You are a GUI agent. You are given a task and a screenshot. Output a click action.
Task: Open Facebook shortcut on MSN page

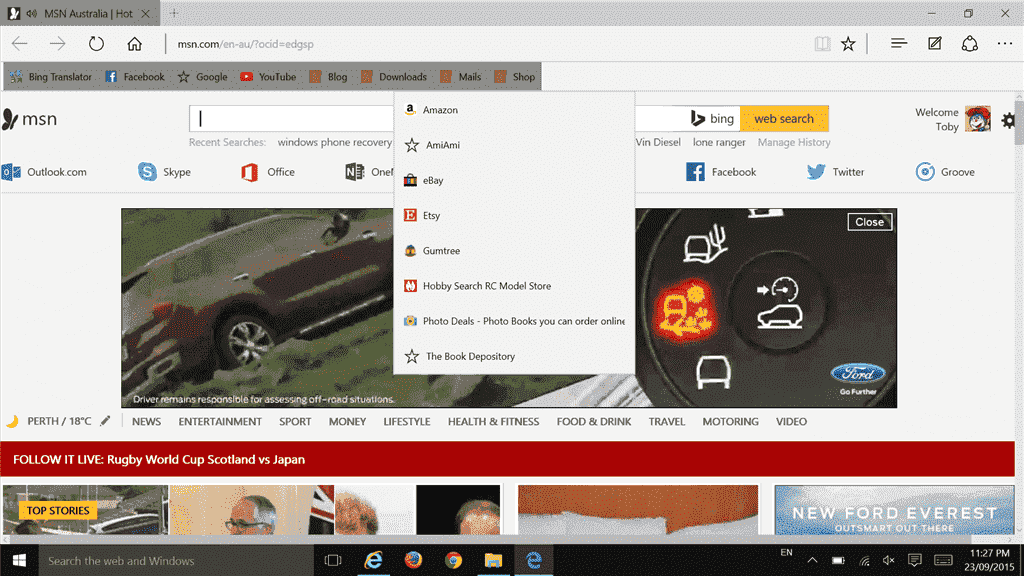click(x=721, y=172)
